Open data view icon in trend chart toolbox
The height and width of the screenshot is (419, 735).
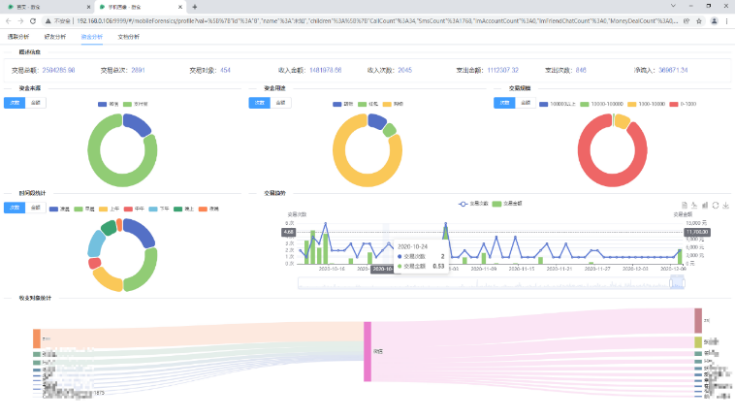(x=684, y=205)
